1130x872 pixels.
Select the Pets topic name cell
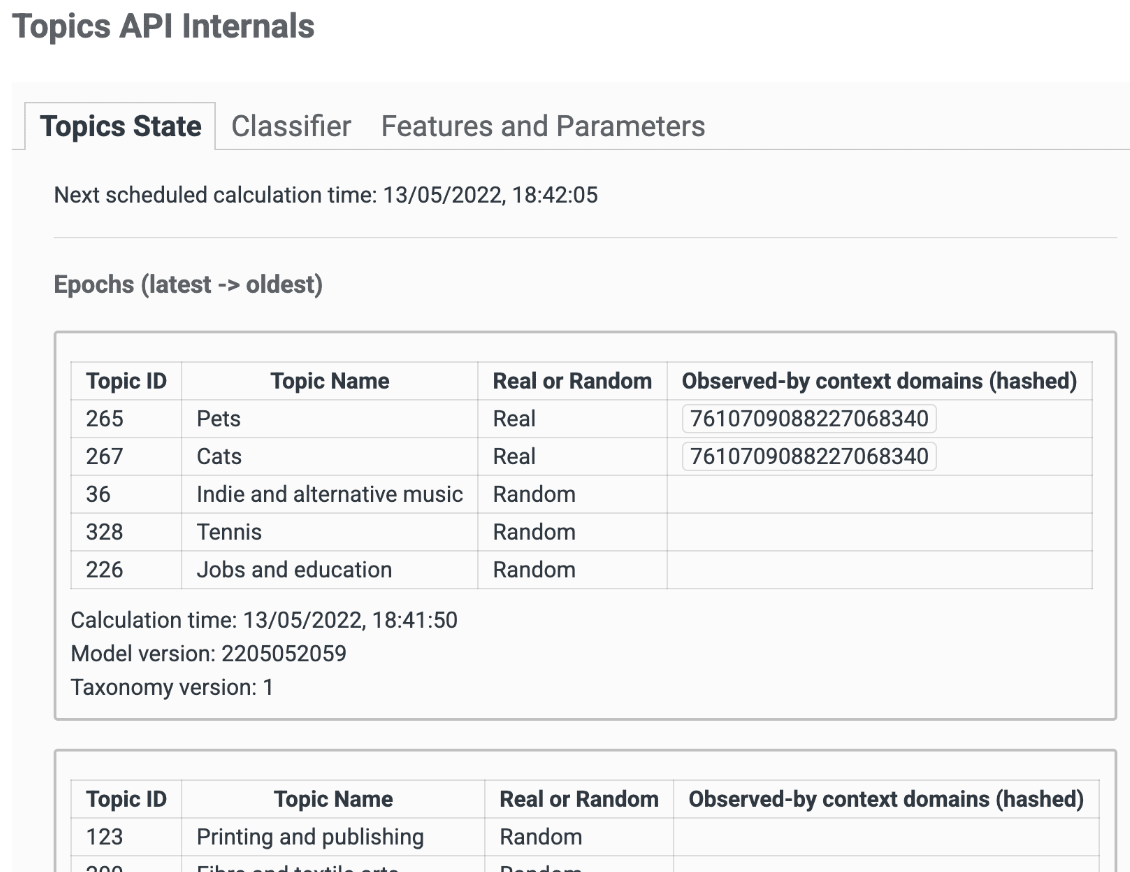click(219, 419)
